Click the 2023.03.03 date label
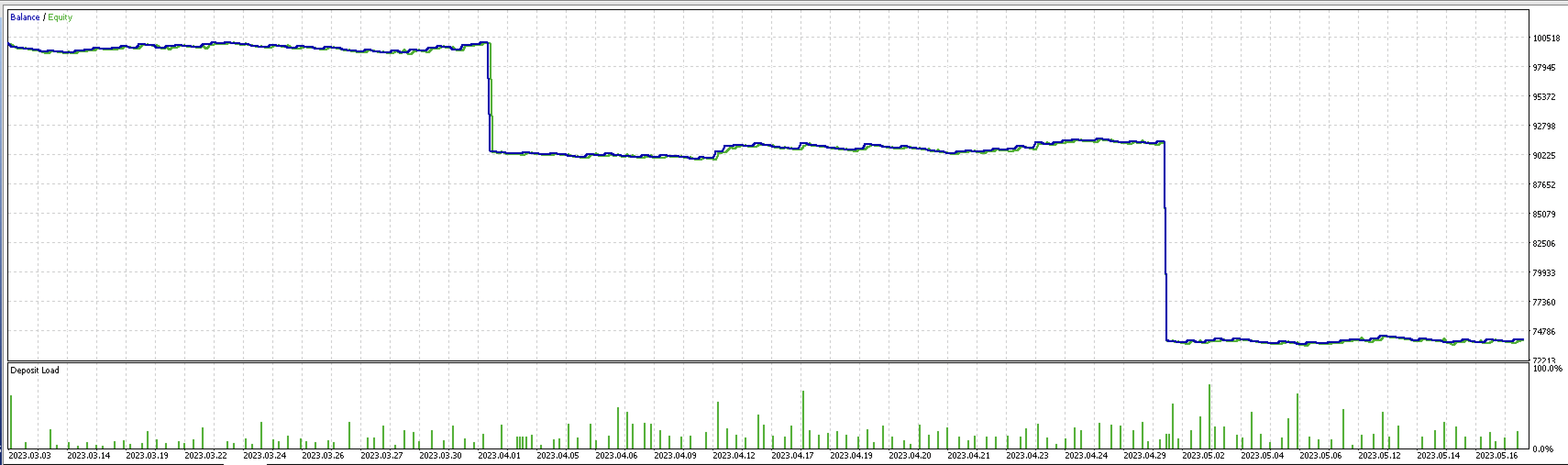Image resolution: width=1568 pixels, height=465 pixels. click(x=30, y=455)
